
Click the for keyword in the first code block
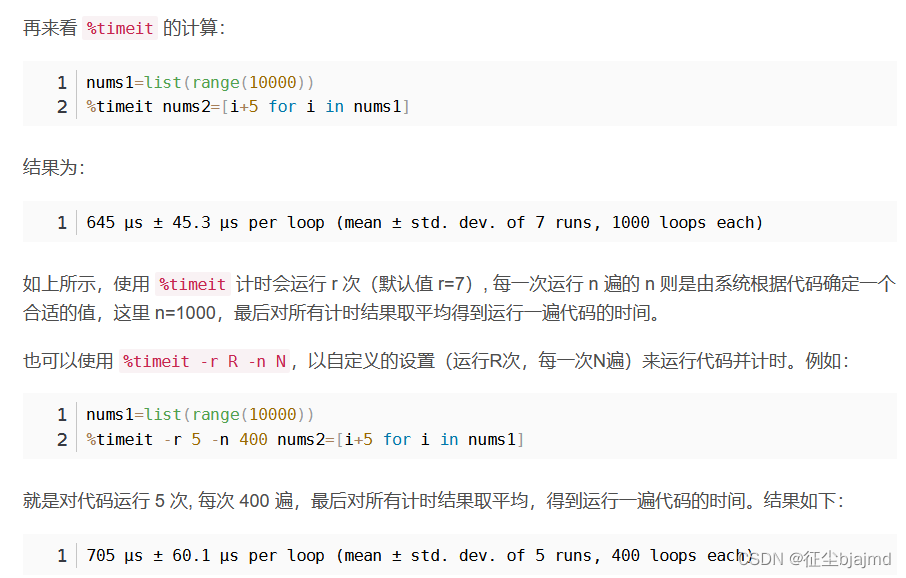(x=282, y=106)
